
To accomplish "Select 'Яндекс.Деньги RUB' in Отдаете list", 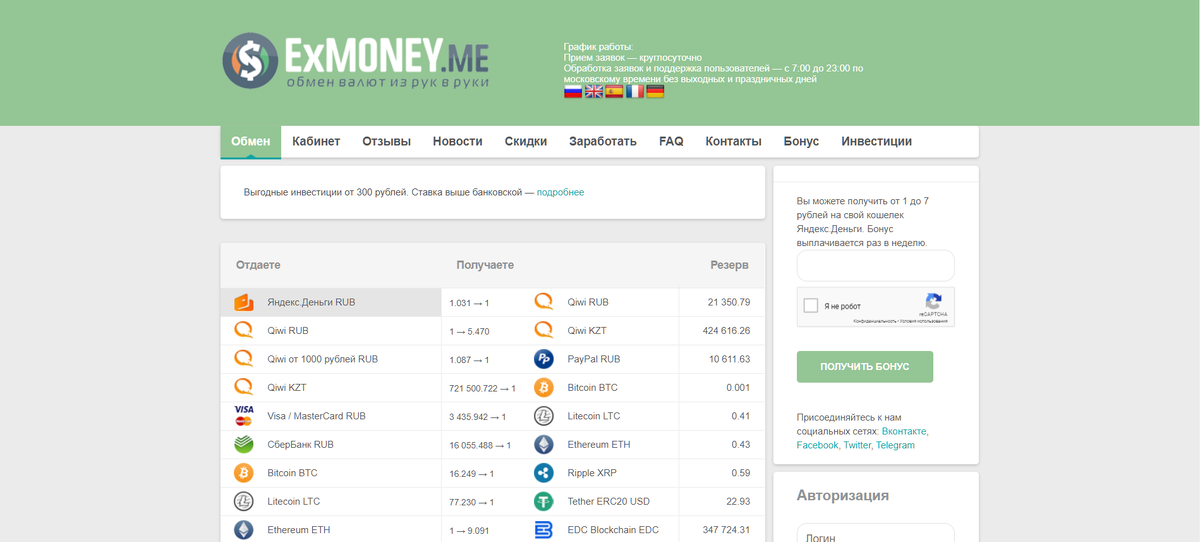I will 331,302.
